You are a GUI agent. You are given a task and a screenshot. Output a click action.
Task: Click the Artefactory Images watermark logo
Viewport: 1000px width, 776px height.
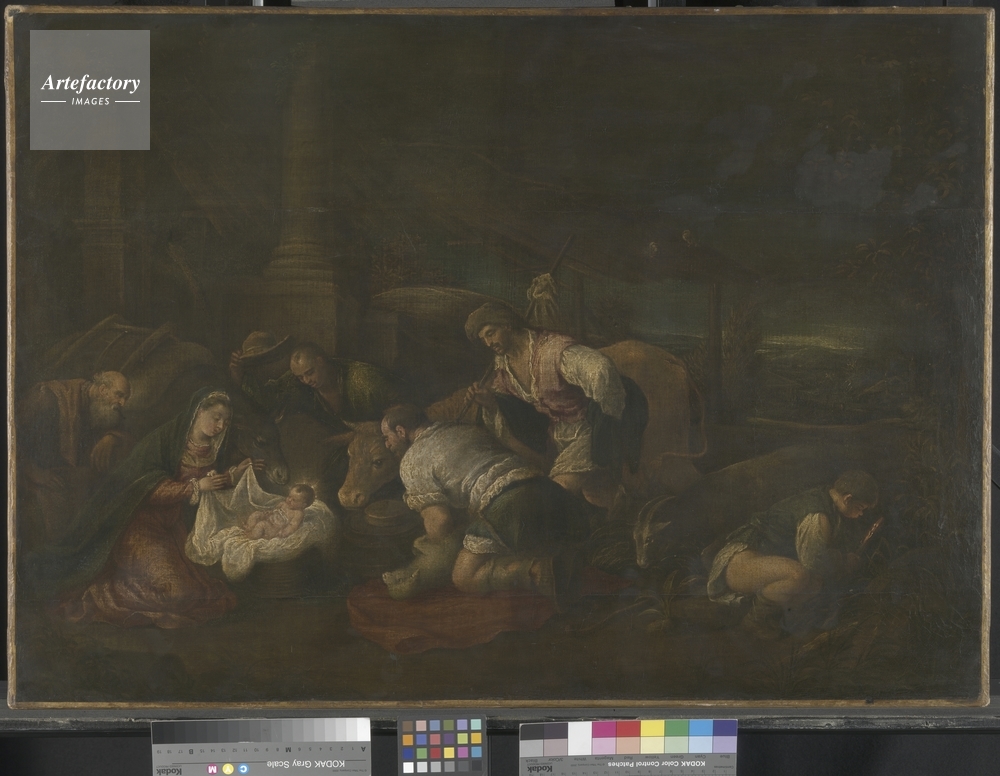click(x=90, y=90)
